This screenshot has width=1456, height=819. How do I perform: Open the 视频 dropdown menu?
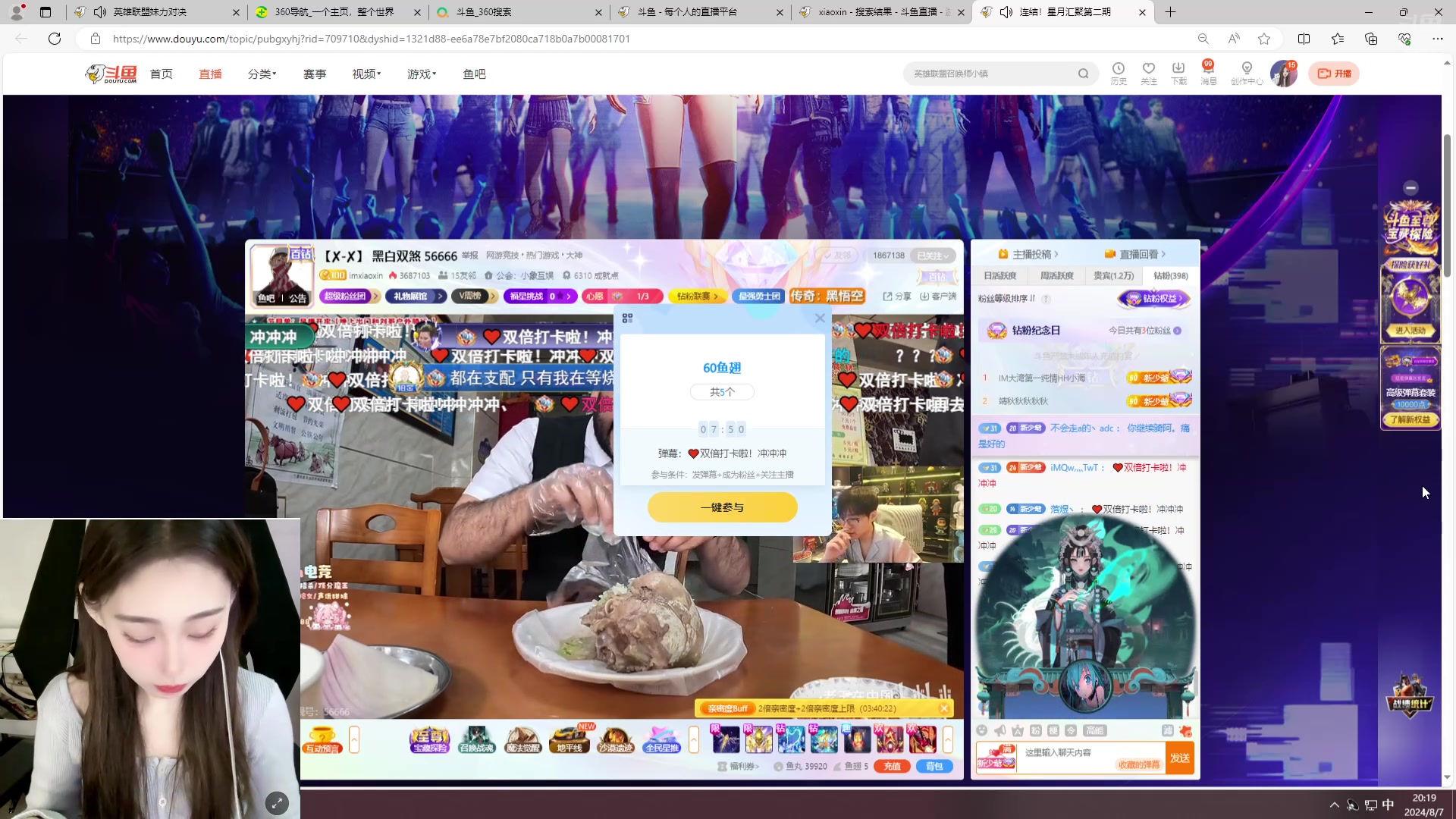point(366,74)
